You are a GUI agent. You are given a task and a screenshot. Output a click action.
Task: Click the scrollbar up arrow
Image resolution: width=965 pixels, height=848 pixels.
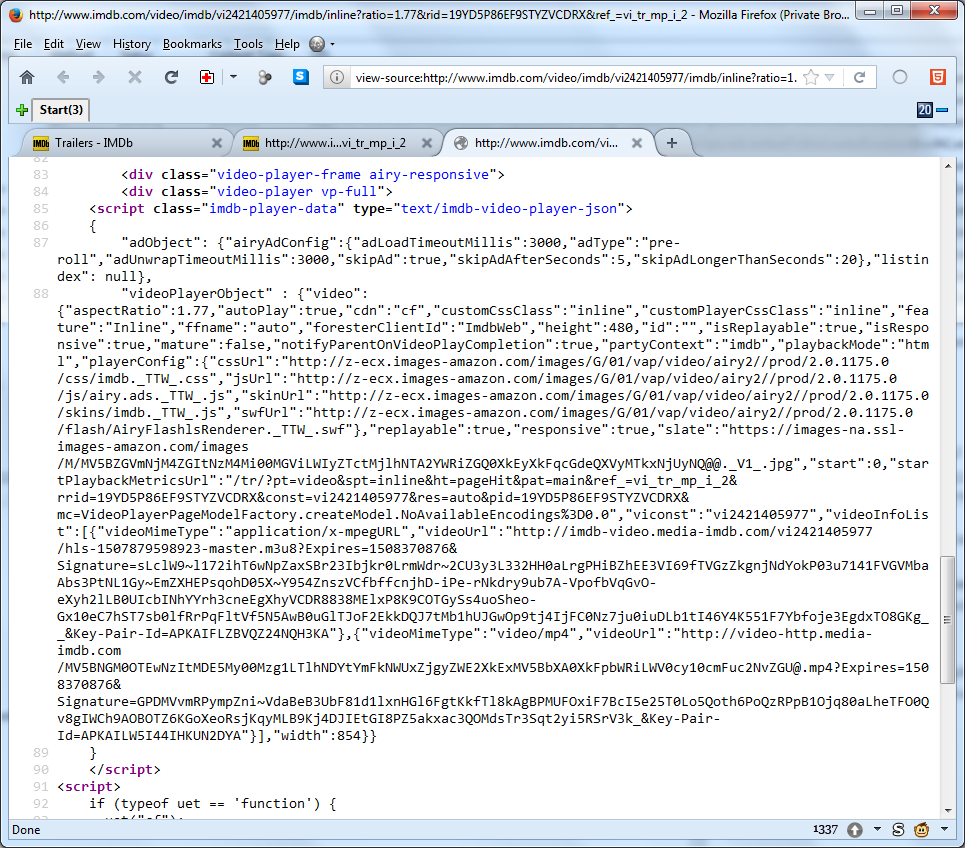947,166
